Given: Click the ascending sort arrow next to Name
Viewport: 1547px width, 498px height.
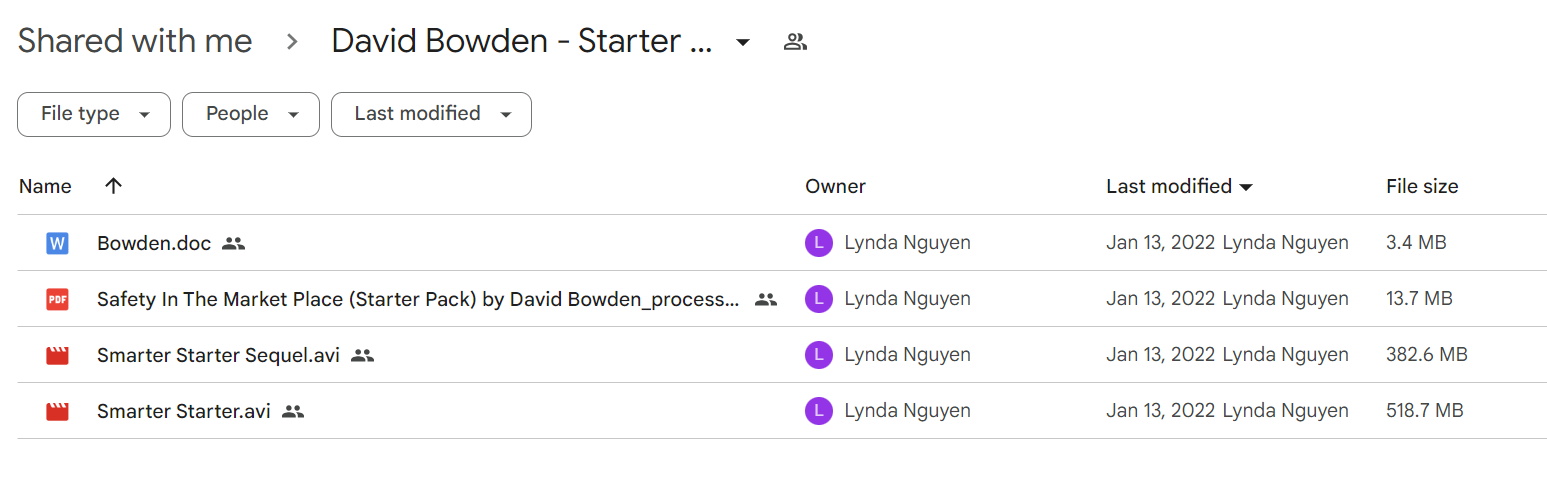Looking at the screenshot, I should click(x=114, y=186).
